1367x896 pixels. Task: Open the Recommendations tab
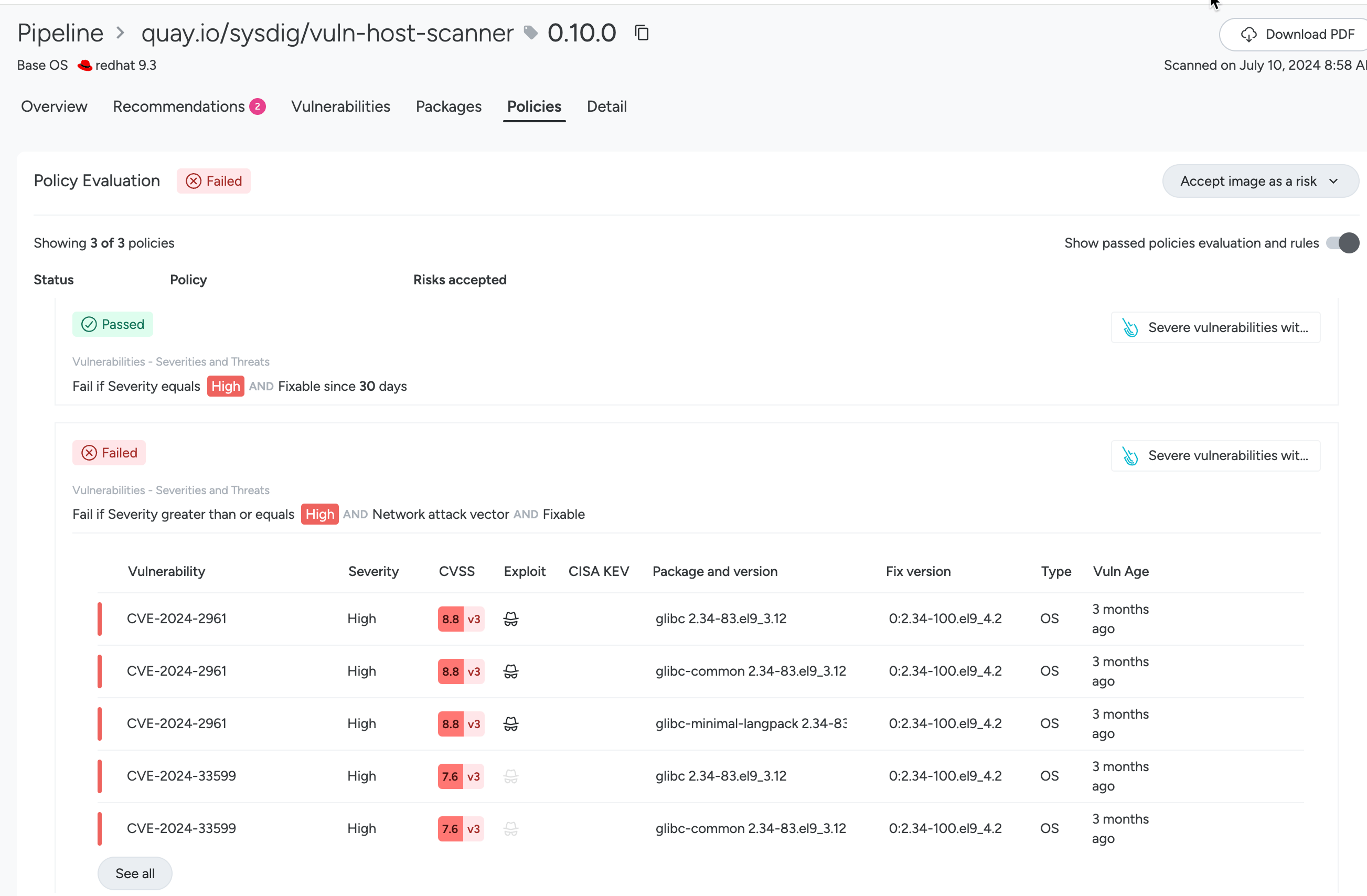click(x=179, y=107)
